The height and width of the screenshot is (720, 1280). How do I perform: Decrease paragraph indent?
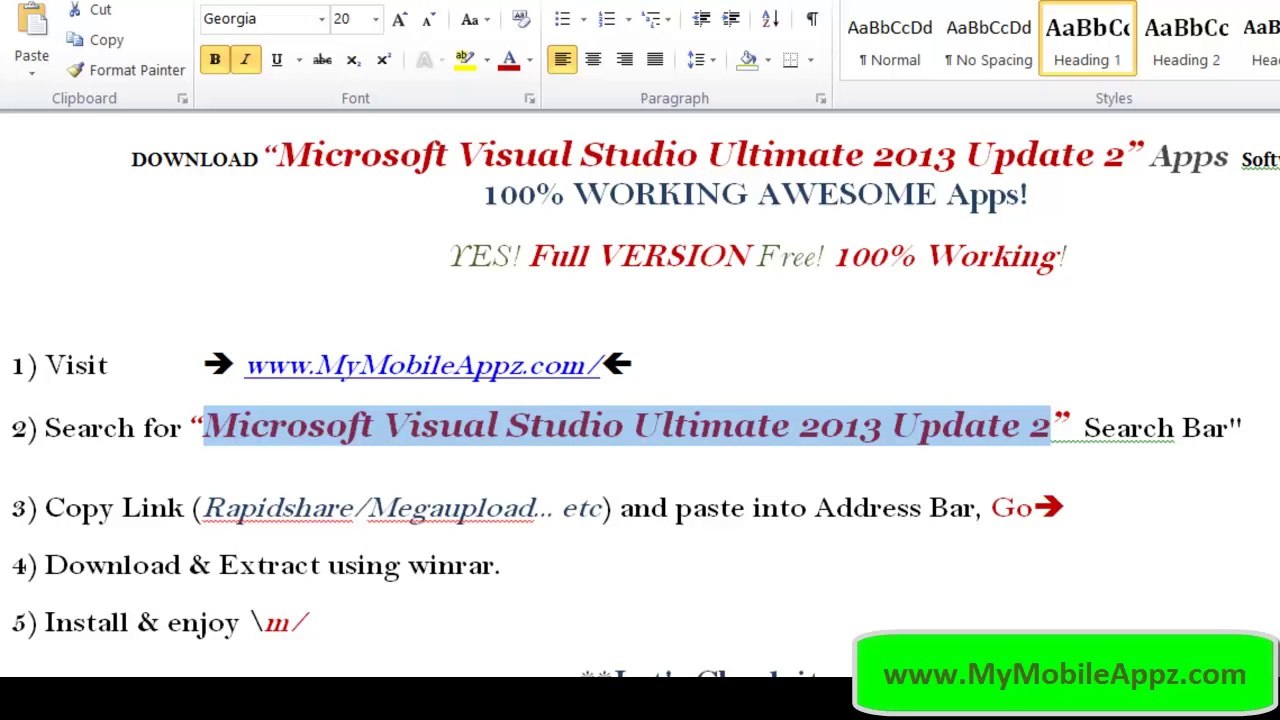[x=701, y=19]
